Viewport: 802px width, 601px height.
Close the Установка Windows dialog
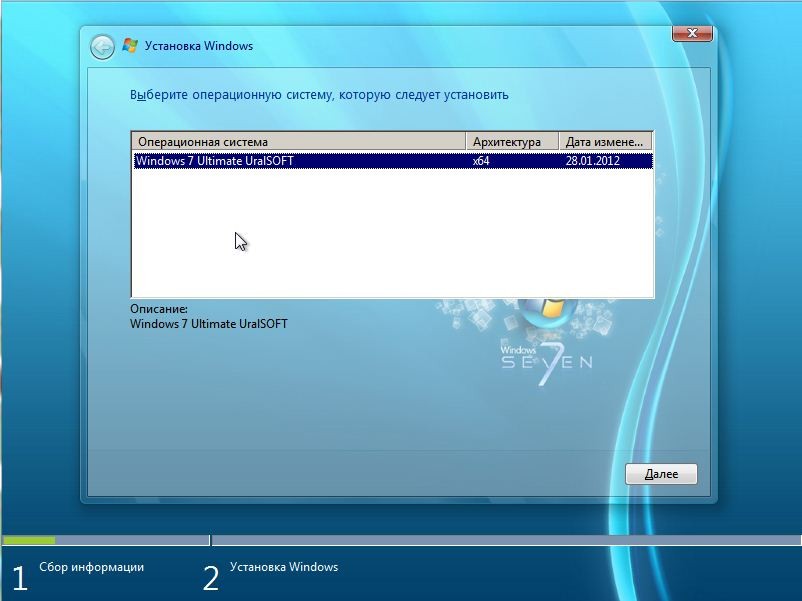pyautogui.click(x=692, y=33)
